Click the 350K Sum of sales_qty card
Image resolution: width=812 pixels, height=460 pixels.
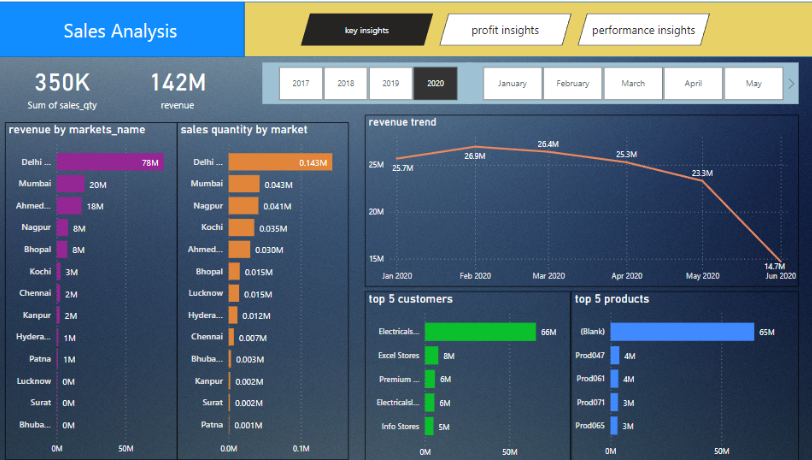coord(62,88)
